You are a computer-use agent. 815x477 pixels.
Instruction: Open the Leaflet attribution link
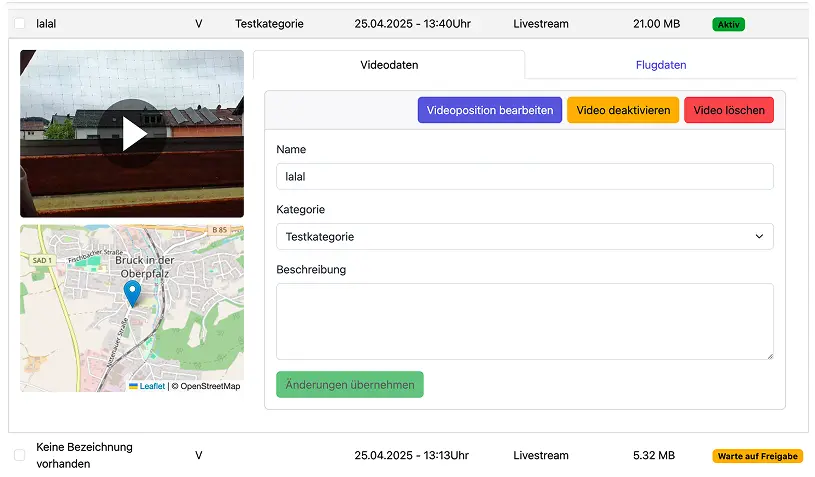[x=152, y=386]
